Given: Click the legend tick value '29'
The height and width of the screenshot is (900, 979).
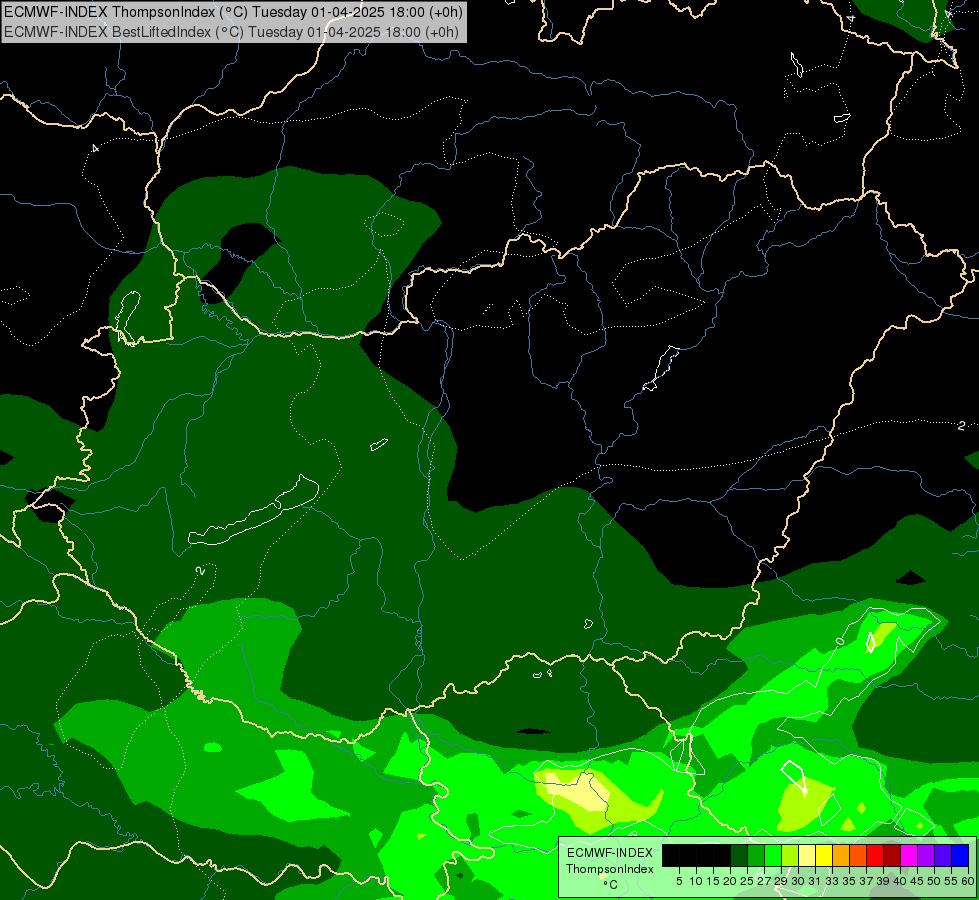Looking at the screenshot, I should [781, 881].
